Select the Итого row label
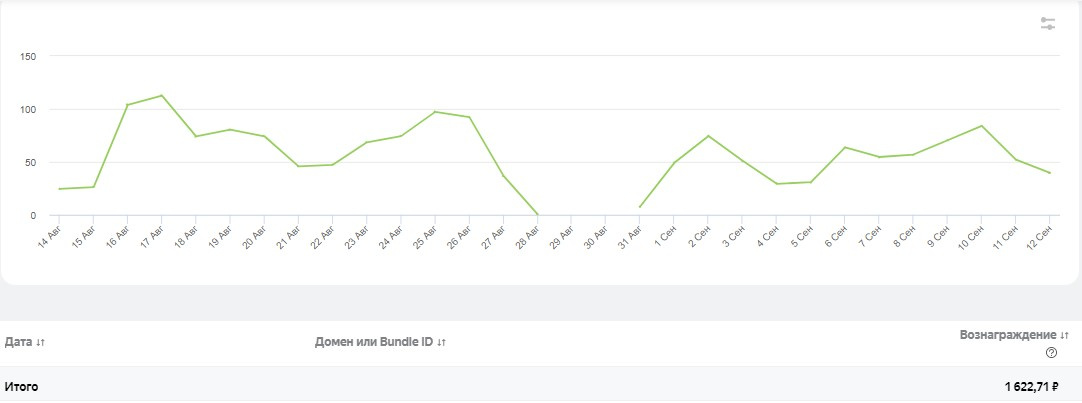This screenshot has width=1082, height=403. point(21,386)
